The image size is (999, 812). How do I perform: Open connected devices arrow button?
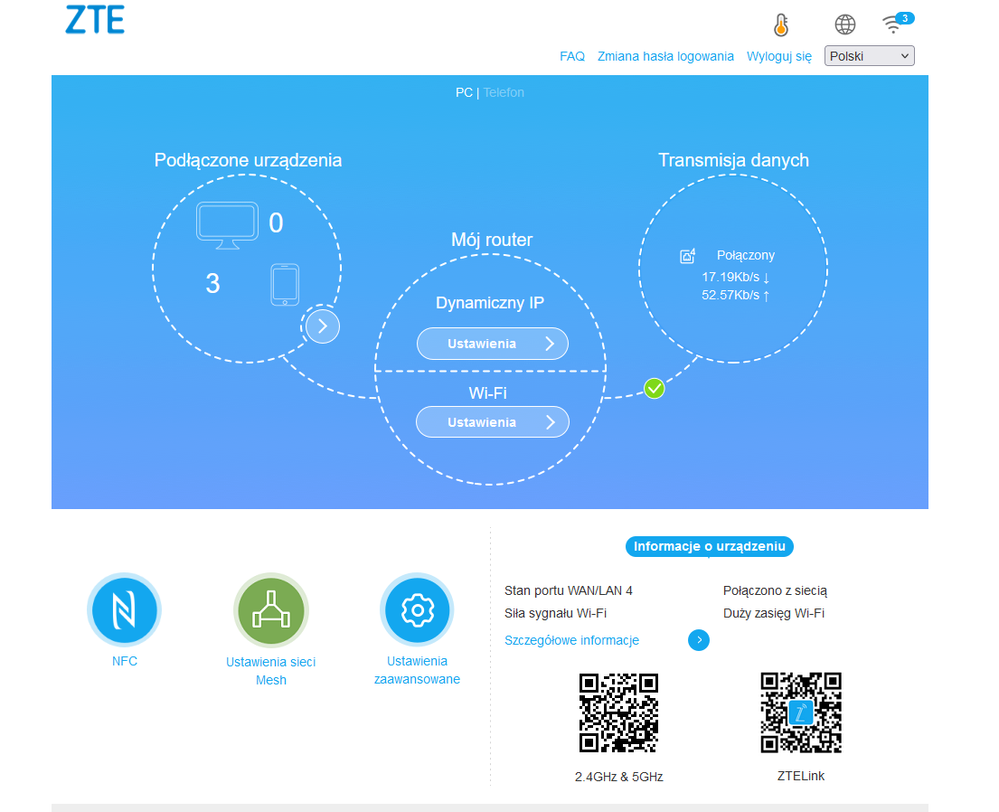[322, 326]
